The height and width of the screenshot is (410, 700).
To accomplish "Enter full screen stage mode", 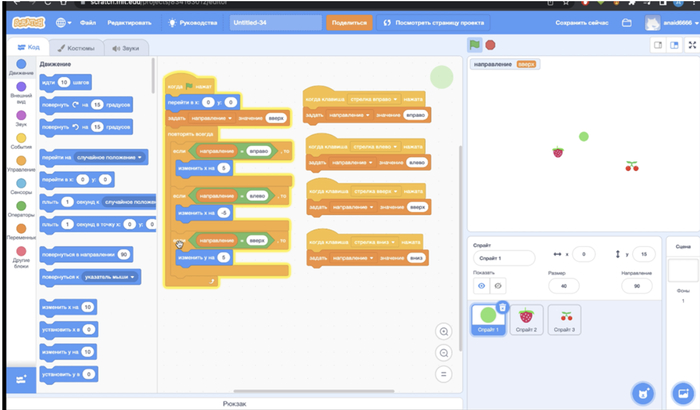I will (x=687, y=45).
